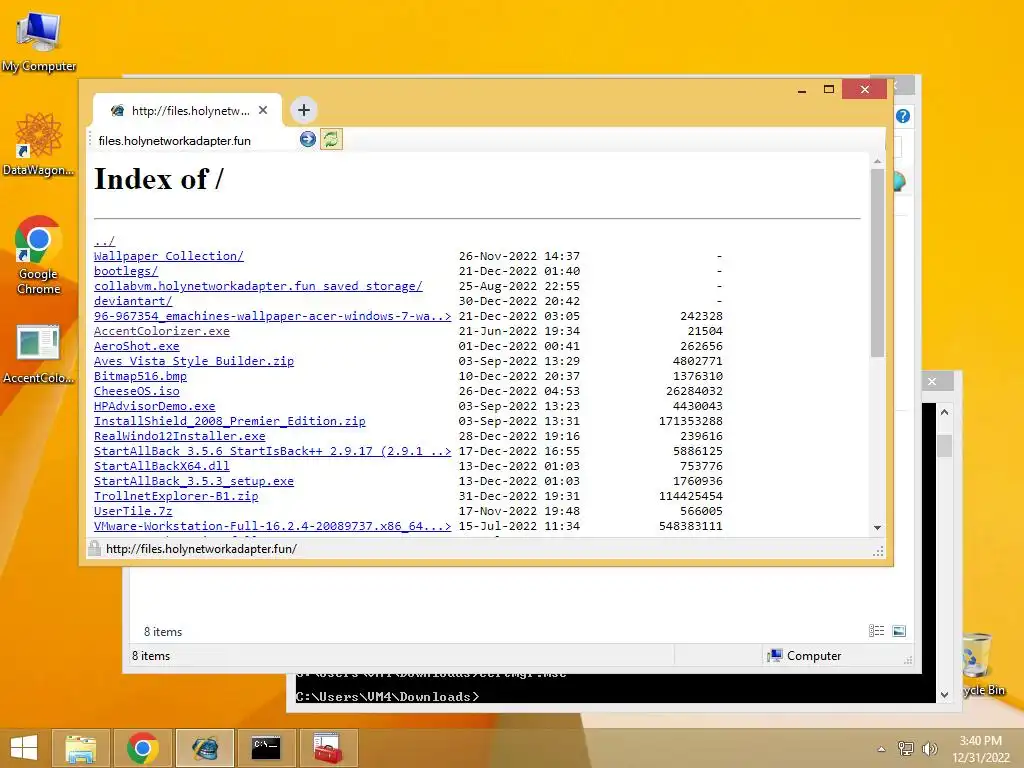Download StartAllBackX64.dll

[161, 466]
